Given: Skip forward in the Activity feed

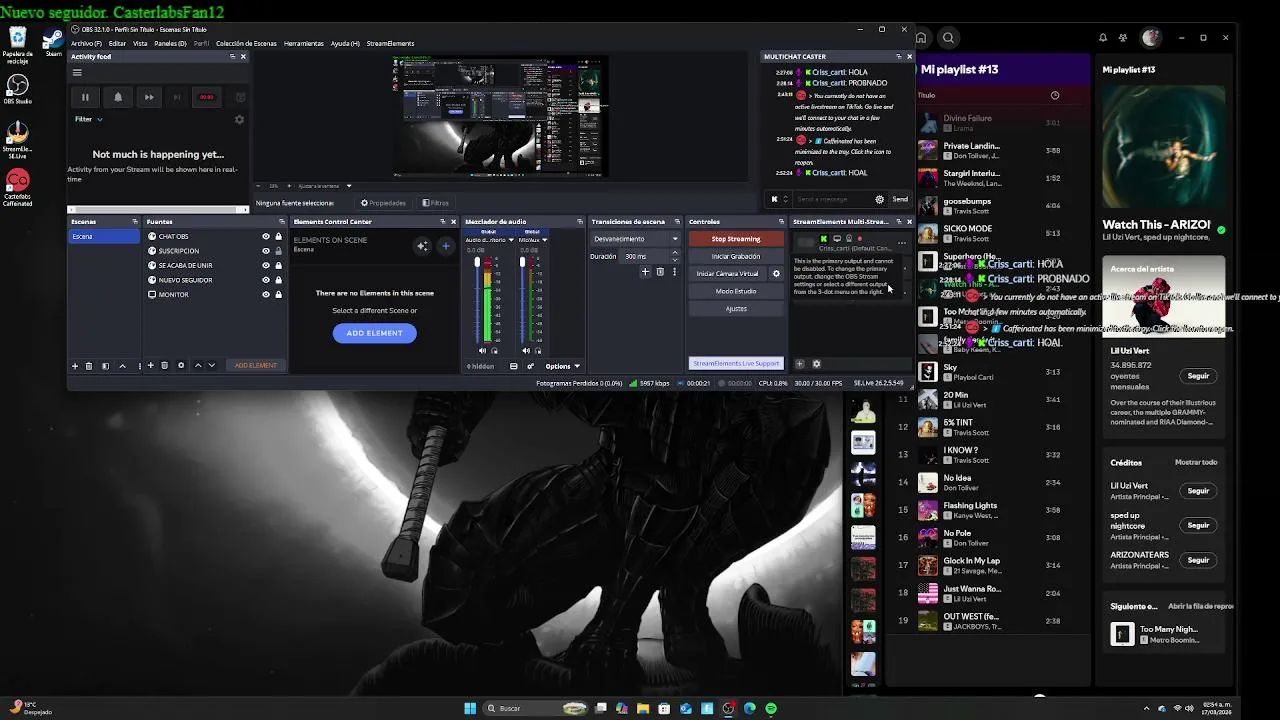Looking at the screenshot, I should [x=149, y=97].
